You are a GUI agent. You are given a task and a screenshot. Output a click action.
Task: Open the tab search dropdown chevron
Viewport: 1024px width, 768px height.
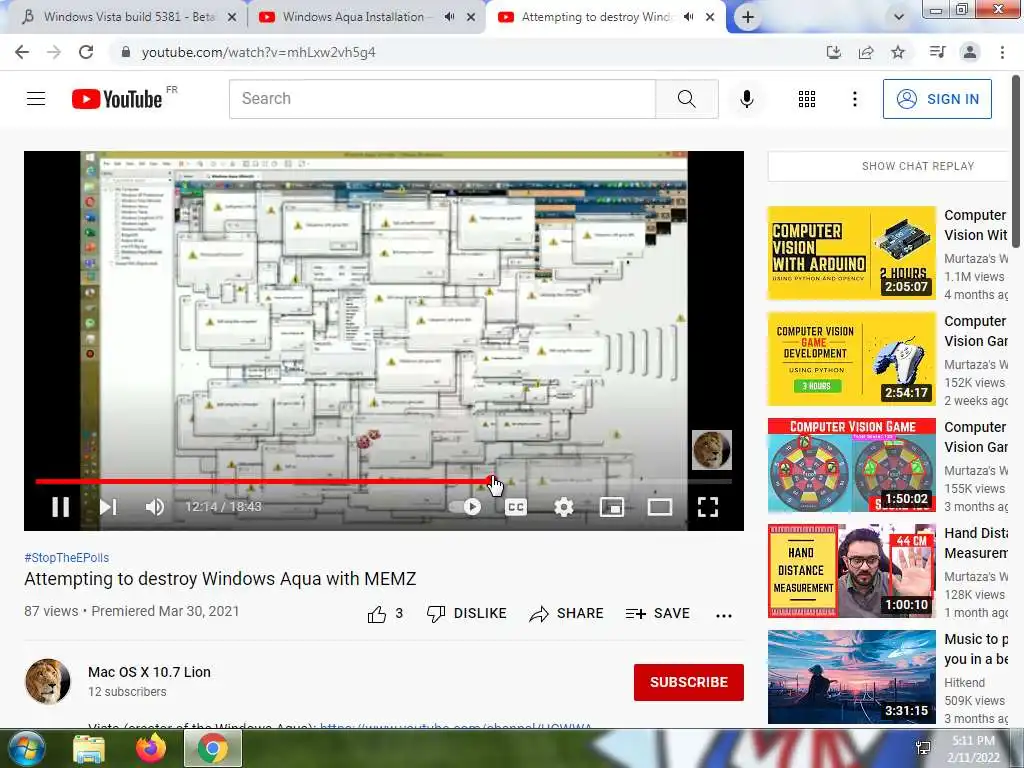pyautogui.click(x=899, y=17)
